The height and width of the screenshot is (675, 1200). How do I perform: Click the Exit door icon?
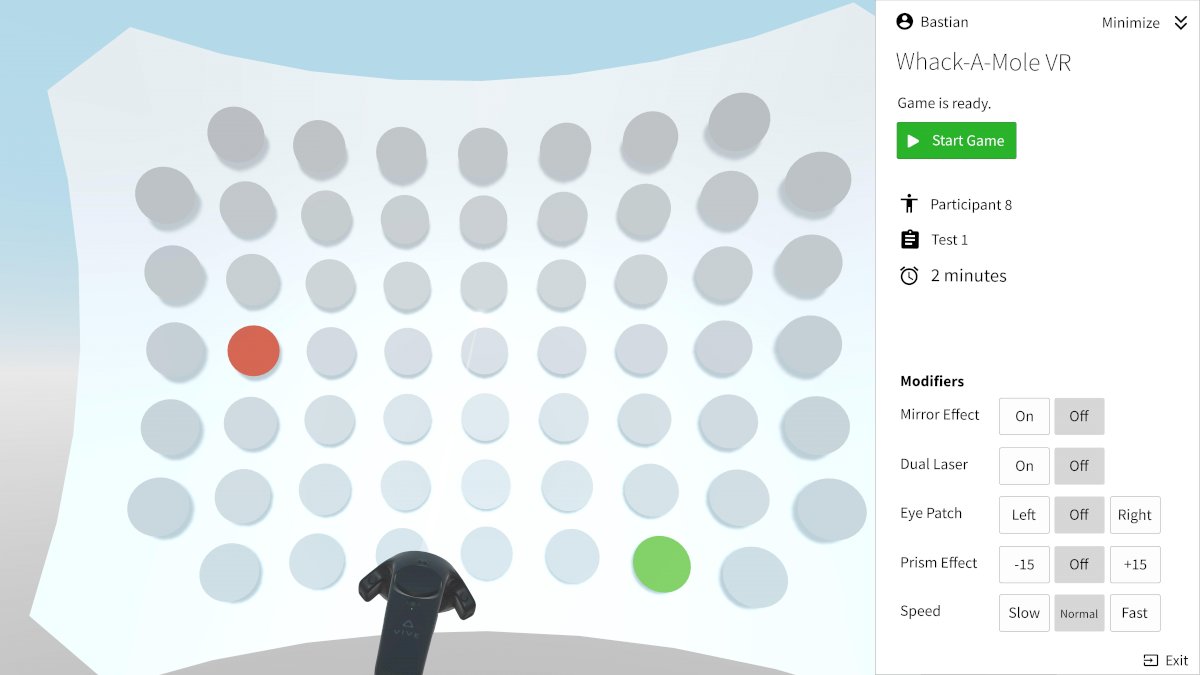coord(1150,660)
